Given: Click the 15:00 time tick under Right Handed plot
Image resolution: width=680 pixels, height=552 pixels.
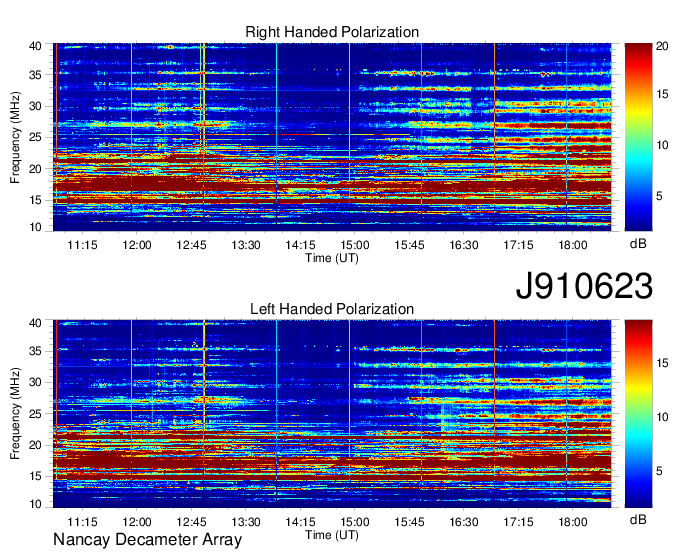Looking at the screenshot, I should (x=355, y=245).
